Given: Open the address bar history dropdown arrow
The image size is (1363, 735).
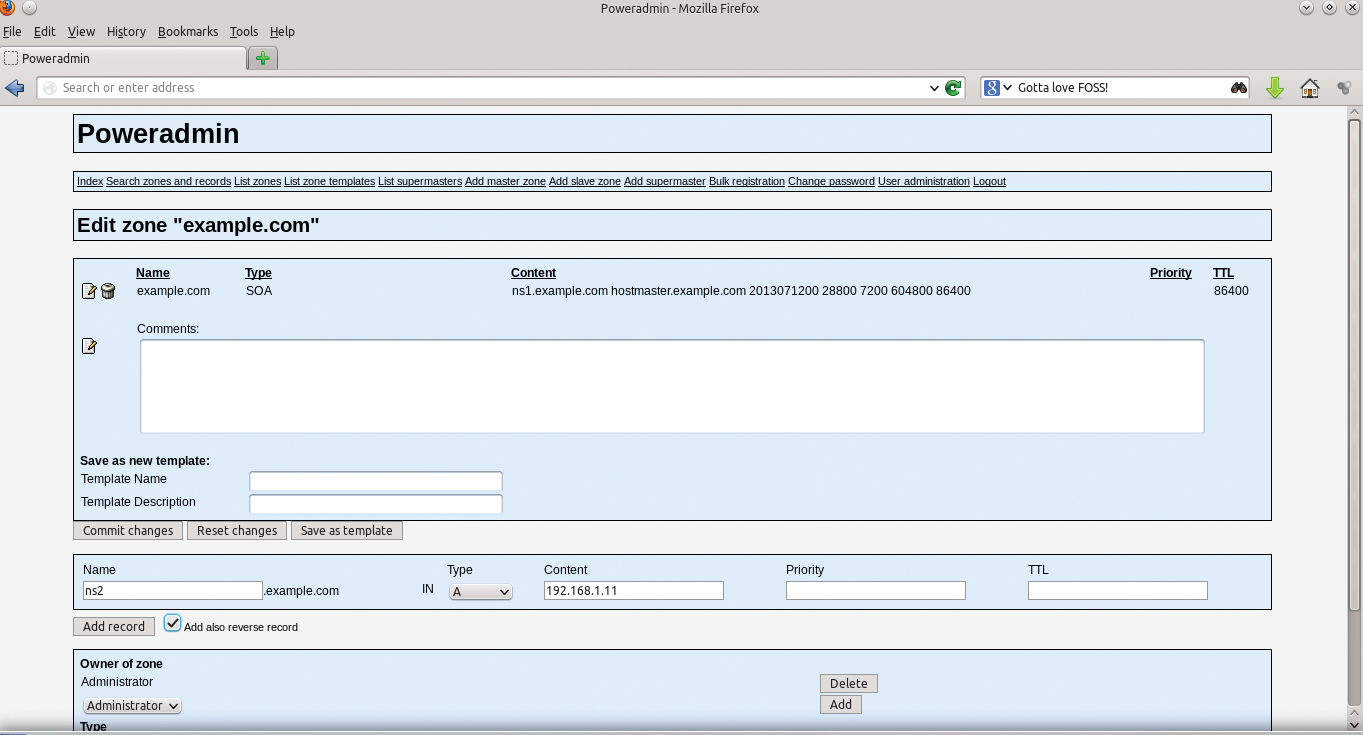Looking at the screenshot, I should pyautogui.click(x=934, y=88).
